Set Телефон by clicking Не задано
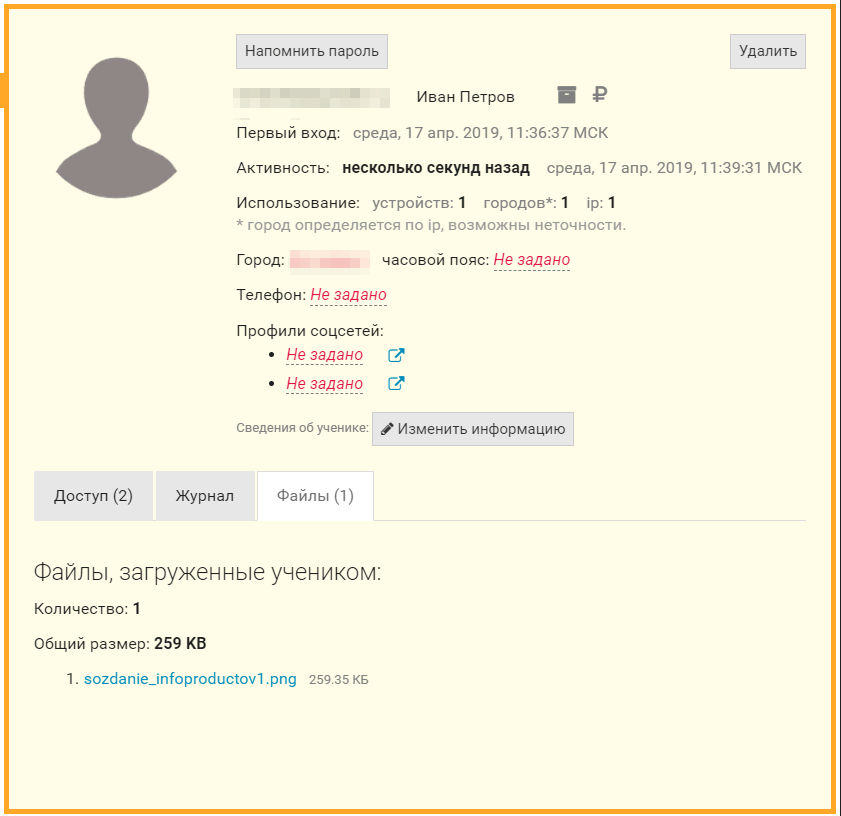 click(348, 295)
